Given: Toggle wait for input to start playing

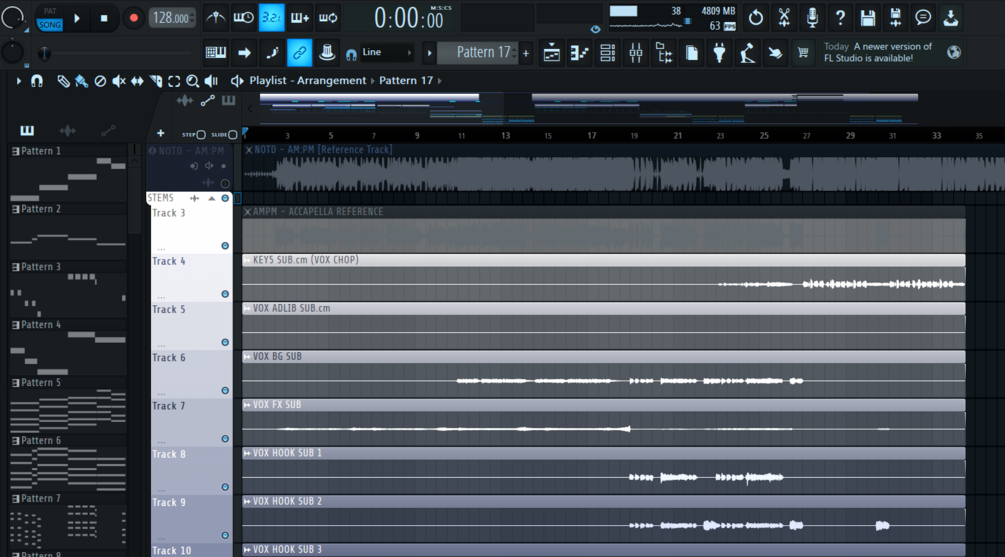Looking at the screenshot, I should click(x=243, y=18).
